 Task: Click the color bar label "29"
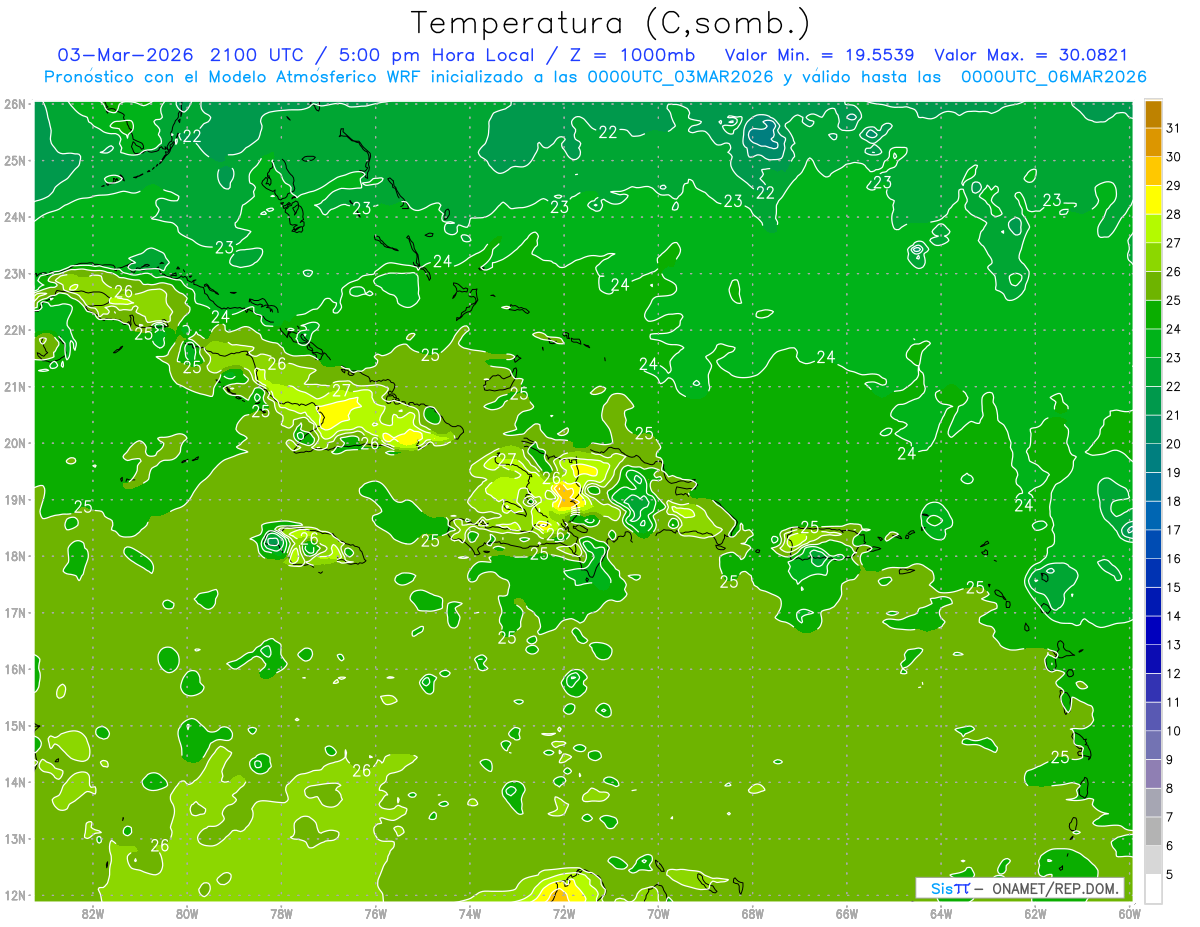tap(1173, 186)
